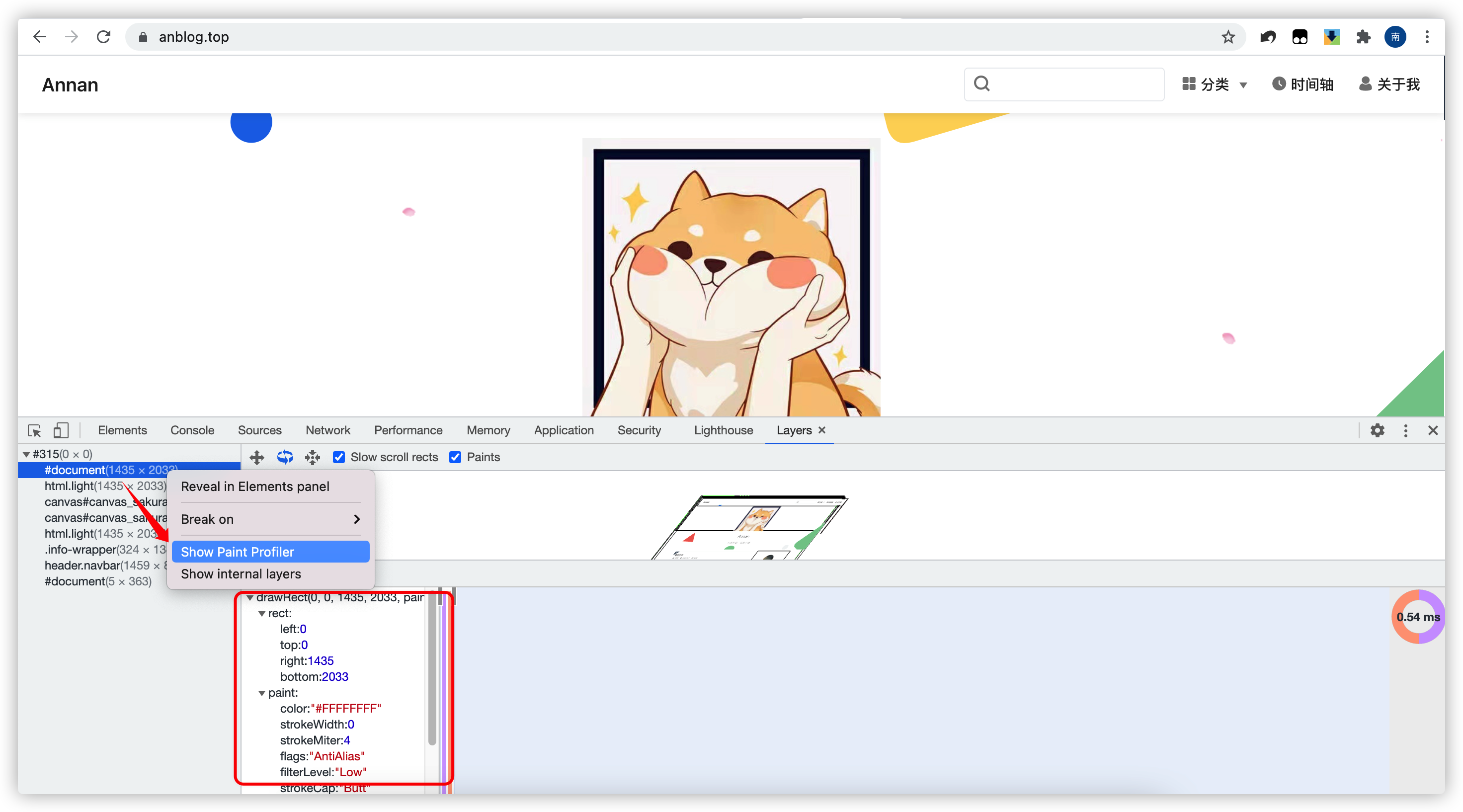Bookmark the page with the star icon
This screenshot has width=1463, height=812.
coord(1228,37)
